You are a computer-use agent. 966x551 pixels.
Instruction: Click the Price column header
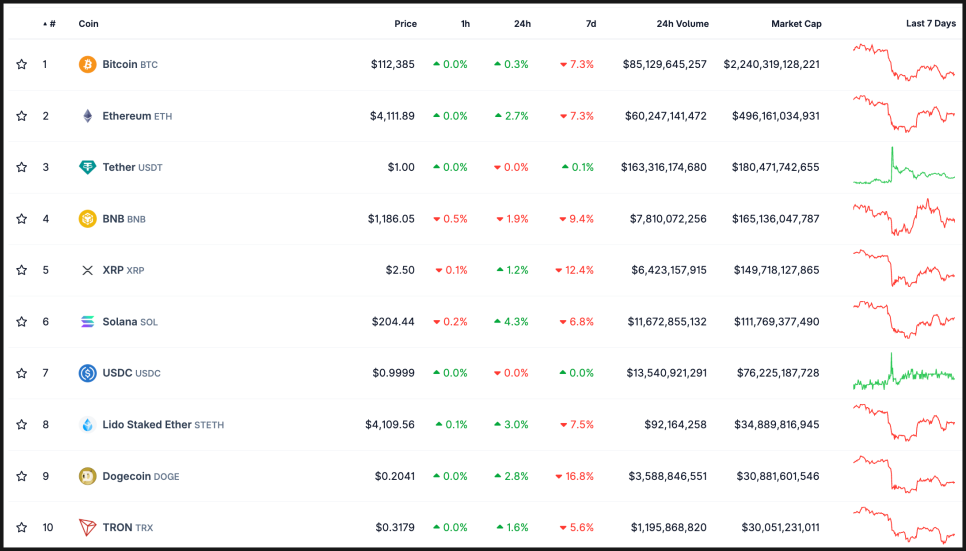(x=405, y=23)
